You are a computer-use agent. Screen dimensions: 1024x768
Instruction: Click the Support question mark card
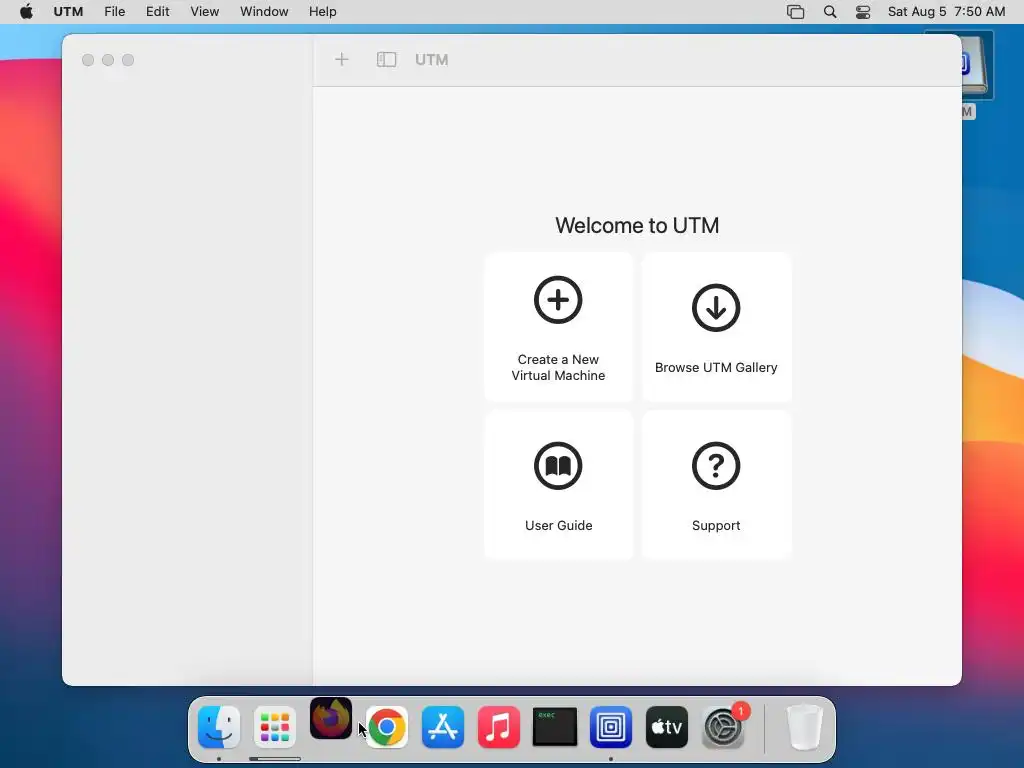[716, 485]
